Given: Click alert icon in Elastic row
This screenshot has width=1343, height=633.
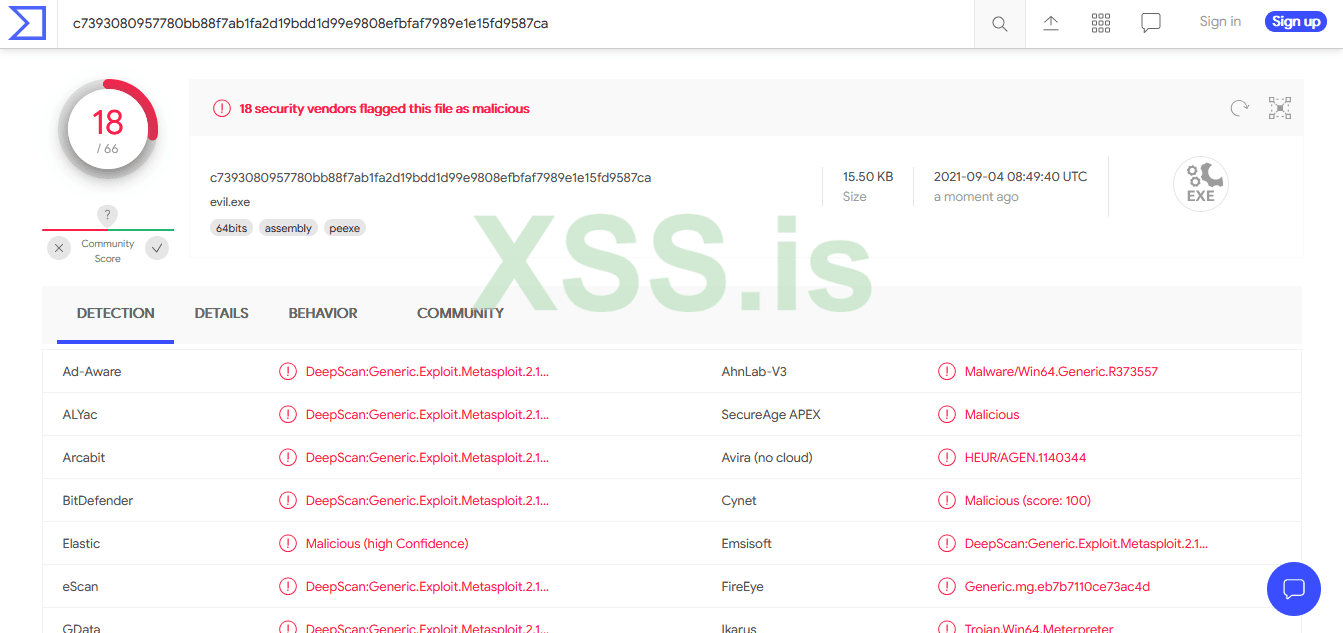Looking at the screenshot, I should point(288,544).
